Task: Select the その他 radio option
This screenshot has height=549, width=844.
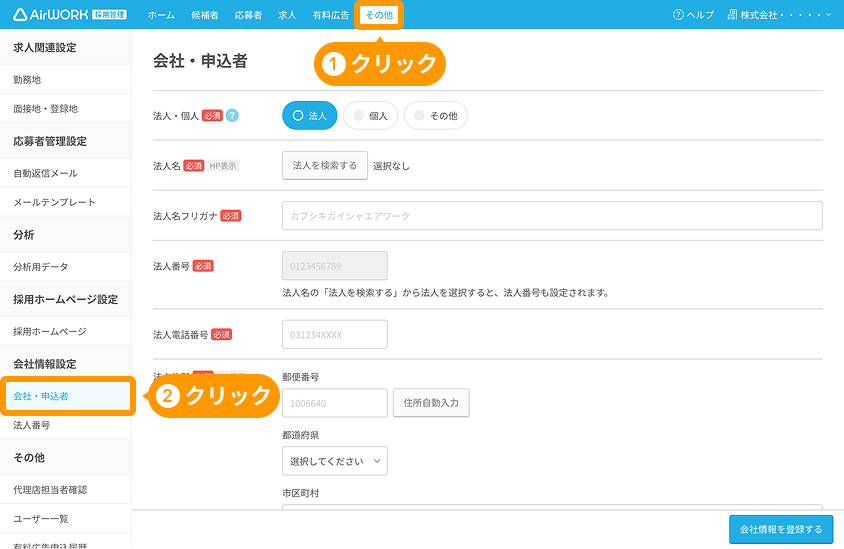Action: [435, 116]
